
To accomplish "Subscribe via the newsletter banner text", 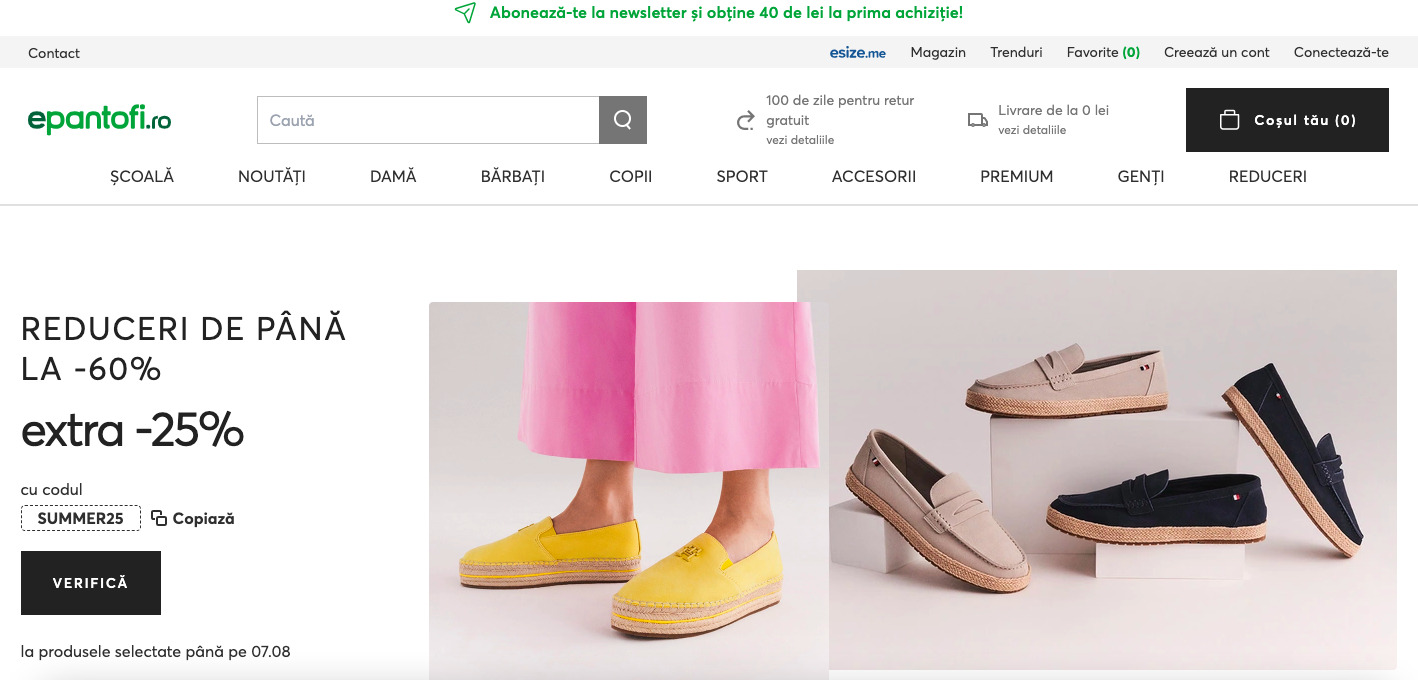I will click(x=726, y=13).
